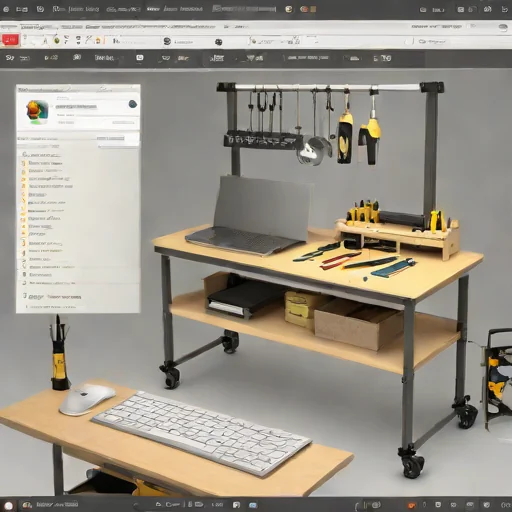Viewport: 512px width, 512px height.
Task: Open the yellow round icon in the top dark bar
Action: pyautogui.click(x=289, y=9)
